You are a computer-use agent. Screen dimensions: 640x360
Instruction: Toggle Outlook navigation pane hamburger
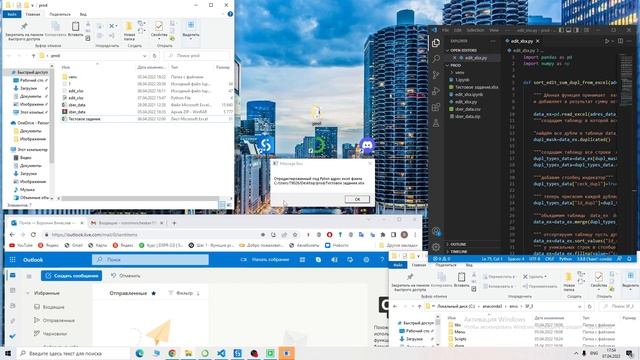click(29, 276)
